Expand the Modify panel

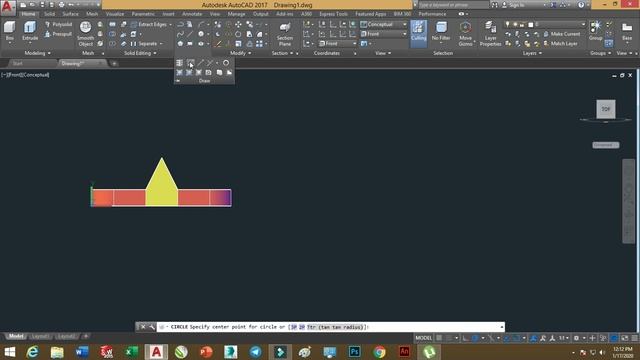tap(240, 53)
